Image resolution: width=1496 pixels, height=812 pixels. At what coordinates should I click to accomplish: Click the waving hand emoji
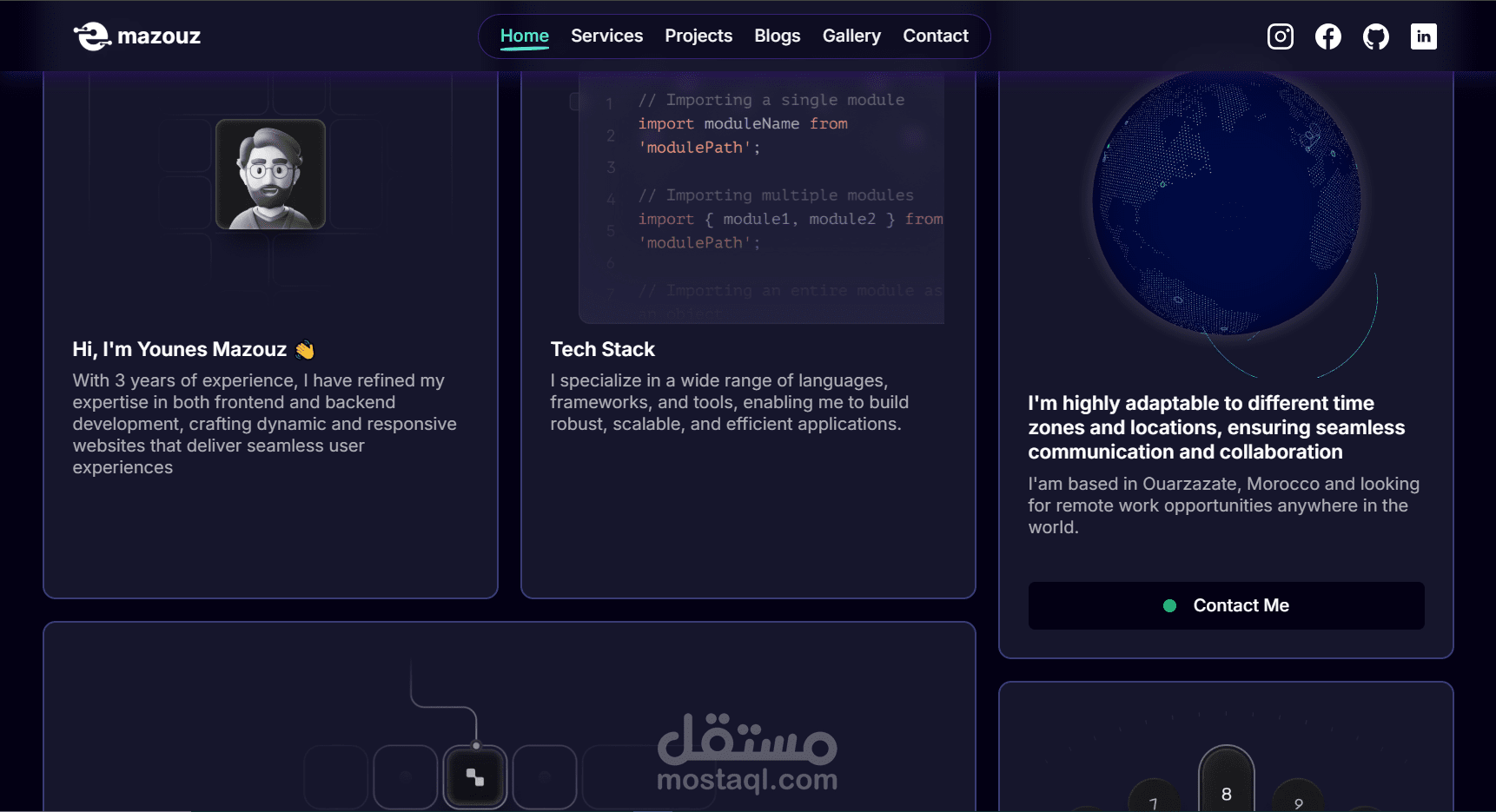[x=304, y=349]
